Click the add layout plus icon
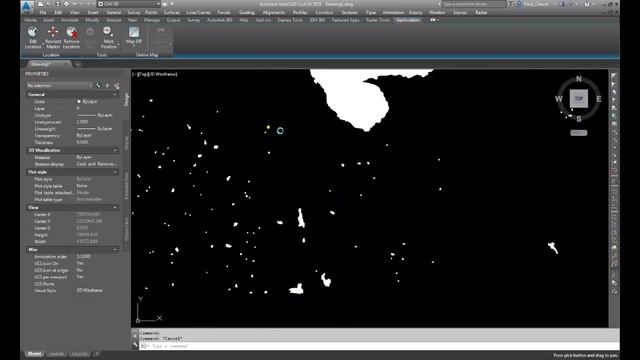This screenshot has height=360, width=640. (x=97, y=353)
